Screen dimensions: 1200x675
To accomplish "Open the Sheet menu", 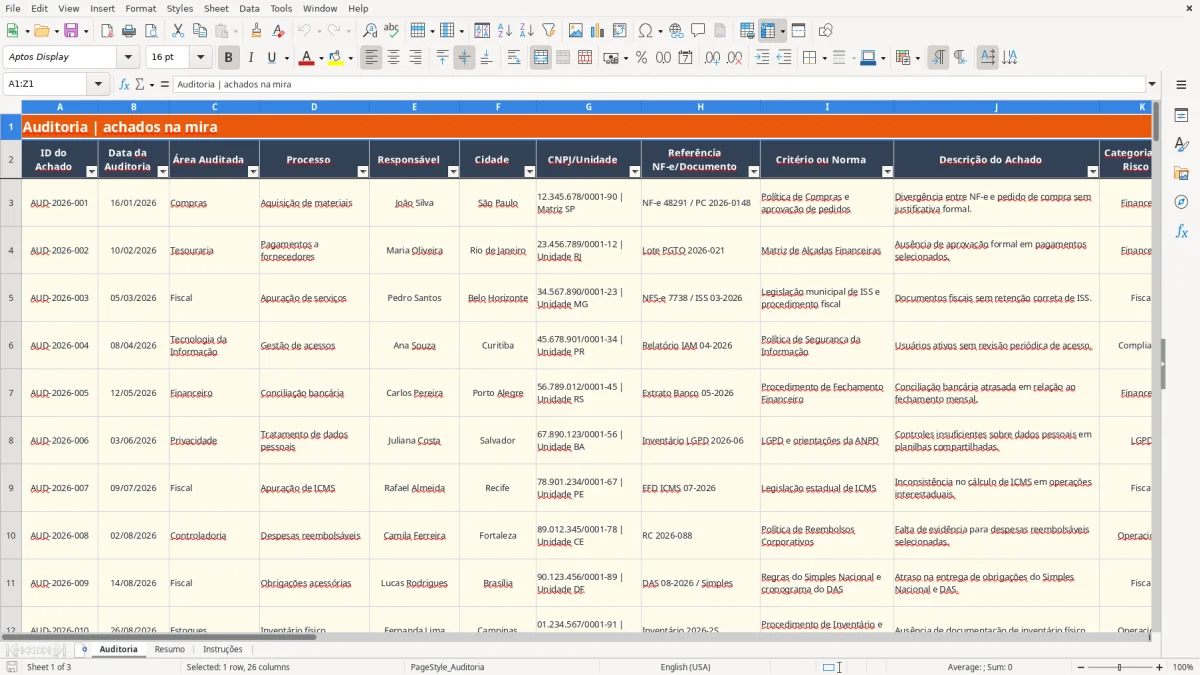I will click(216, 8).
